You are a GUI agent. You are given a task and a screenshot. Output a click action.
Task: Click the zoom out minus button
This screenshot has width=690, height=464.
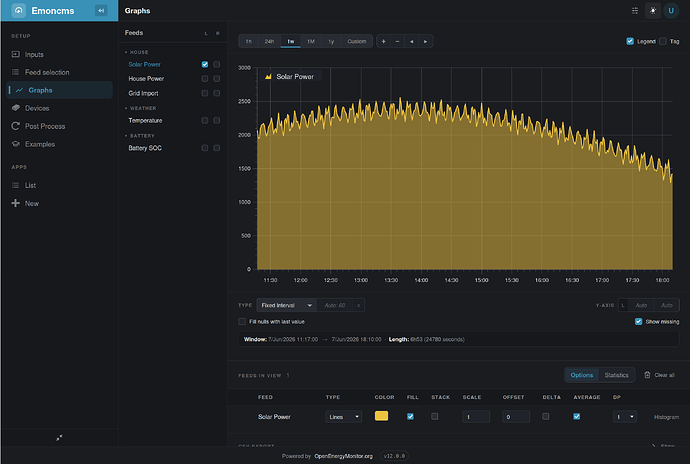point(397,41)
